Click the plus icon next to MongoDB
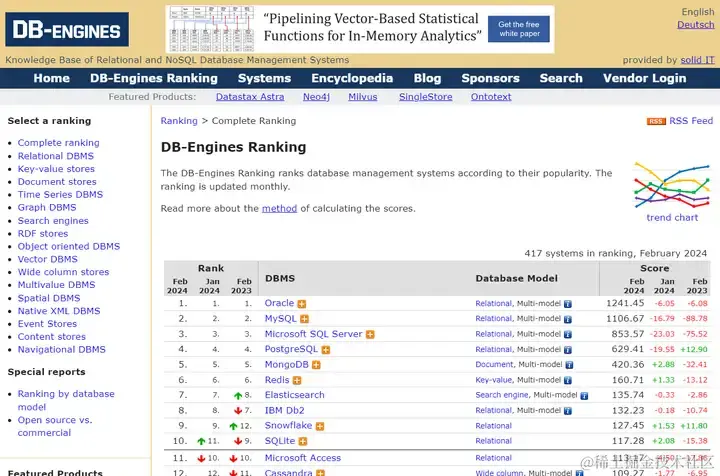The width and height of the screenshot is (720, 476). [316, 365]
